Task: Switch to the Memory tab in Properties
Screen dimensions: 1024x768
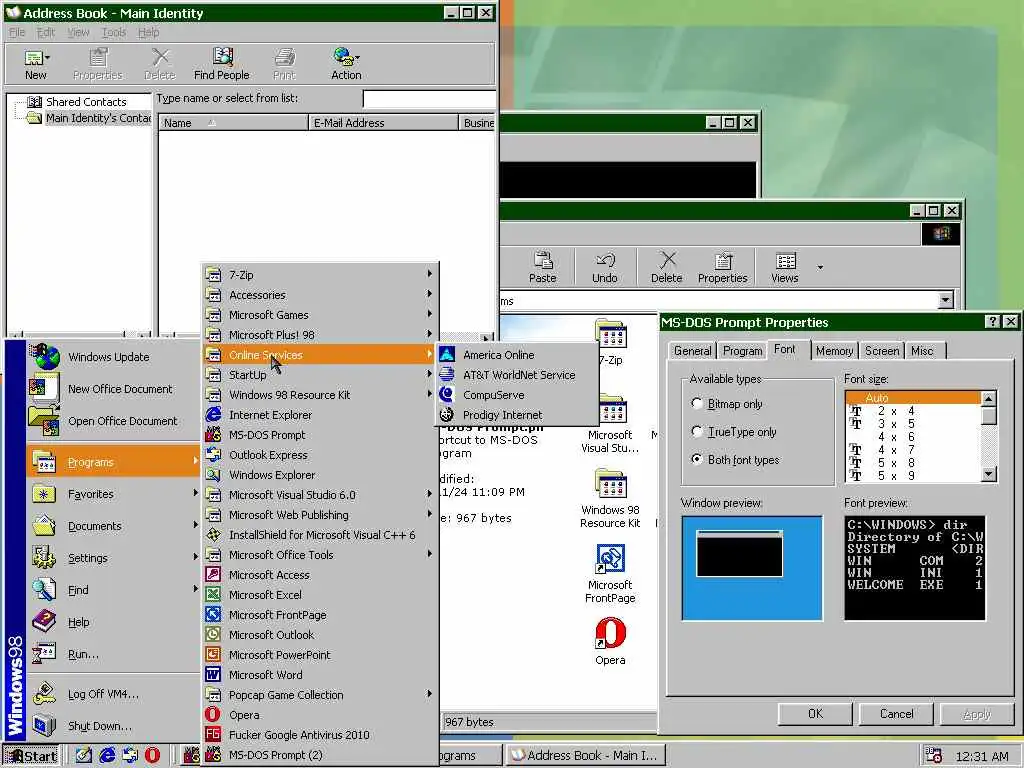Action: pos(834,351)
